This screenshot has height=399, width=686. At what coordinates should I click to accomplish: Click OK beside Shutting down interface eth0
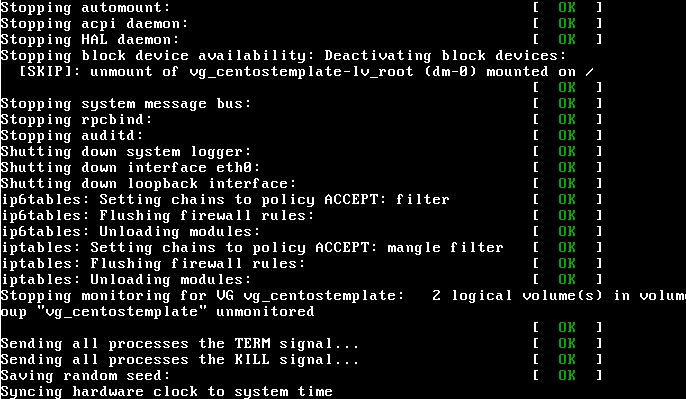[x=567, y=167]
